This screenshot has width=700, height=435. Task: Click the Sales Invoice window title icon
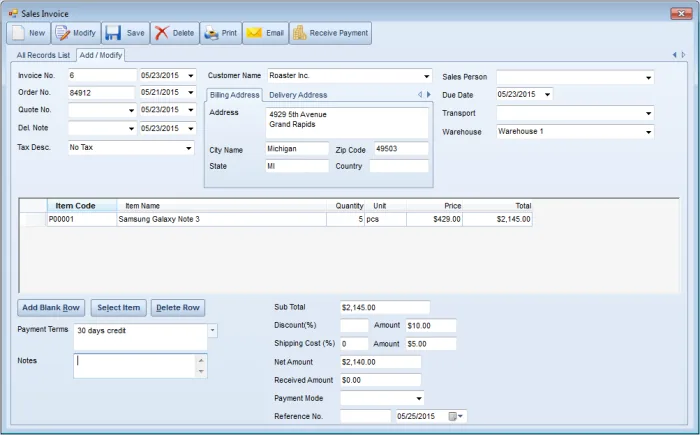coord(12,14)
